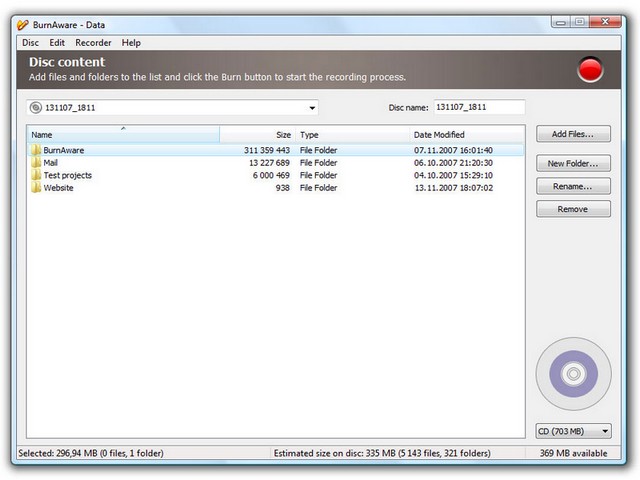Screen dimensions: 640x480
Task: Click the BurnAware pencil title bar icon
Action: pos(23,25)
